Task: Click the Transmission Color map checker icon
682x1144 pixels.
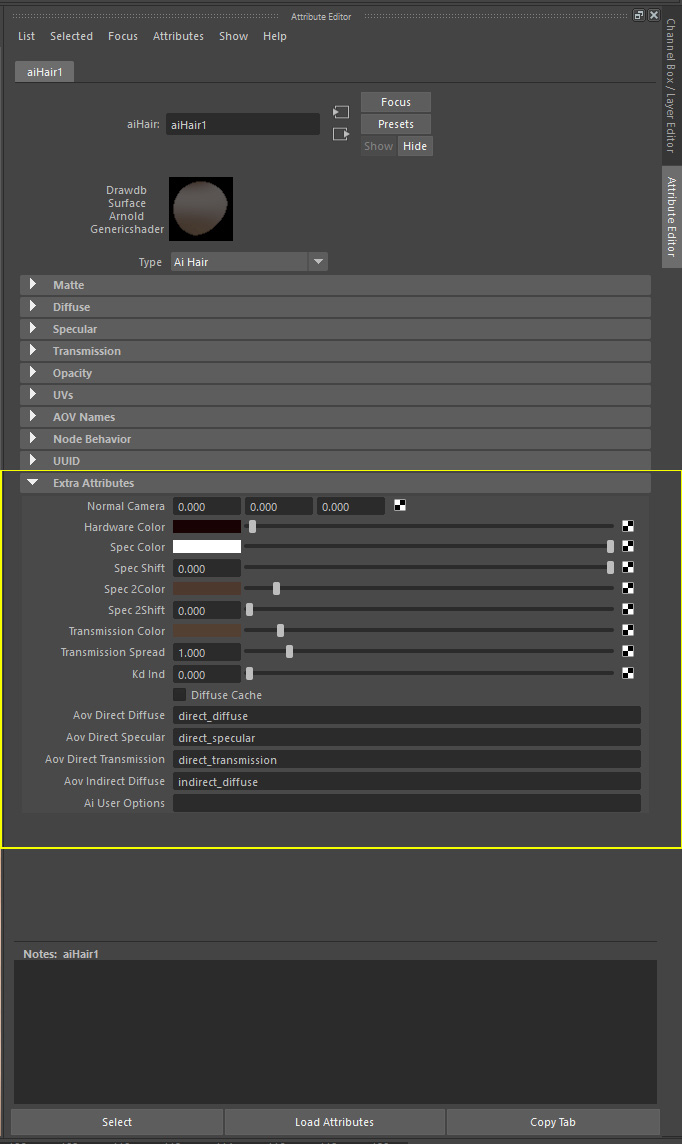Action: coord(627,630)
